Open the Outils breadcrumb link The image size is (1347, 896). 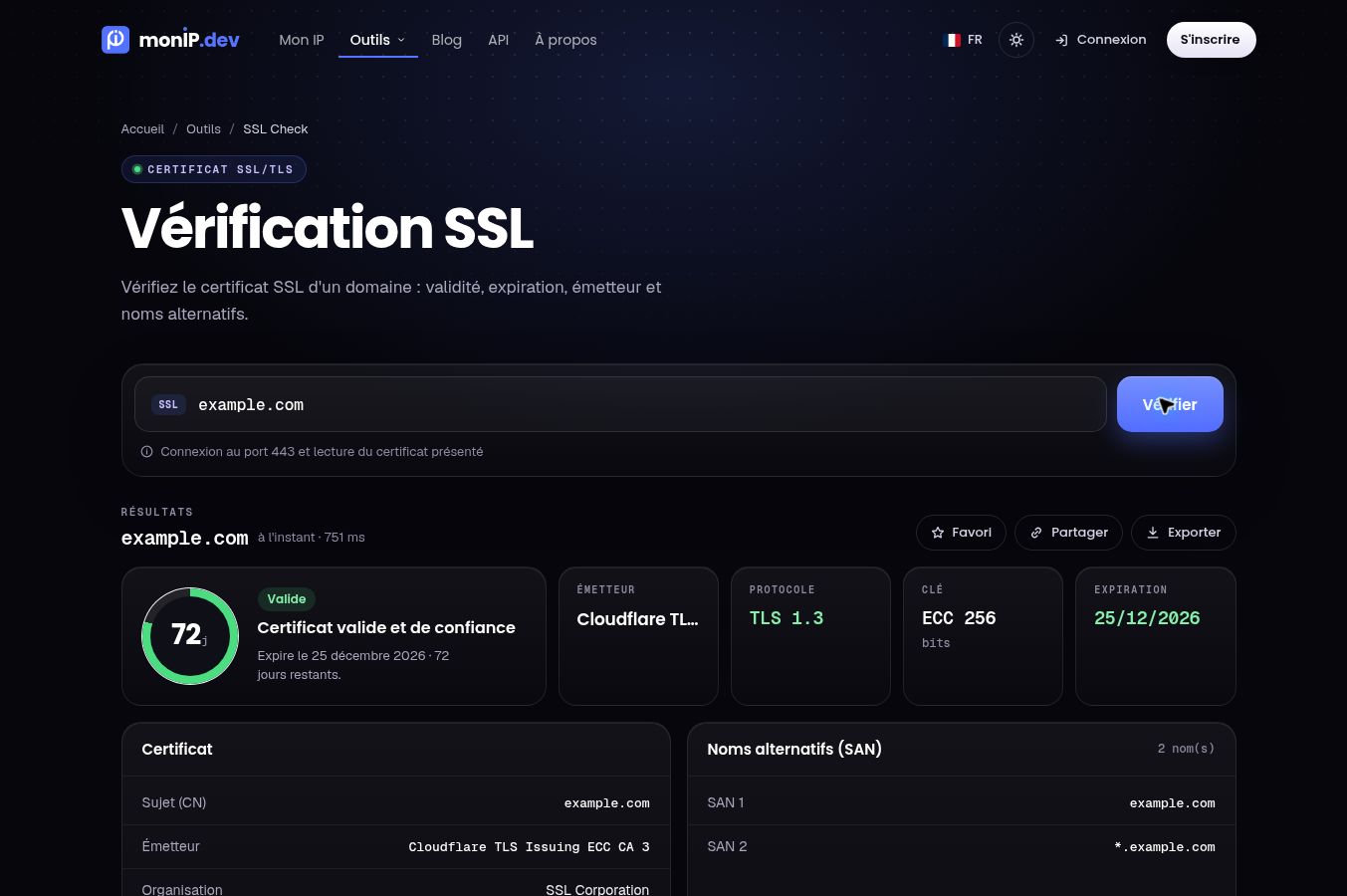pos(203,129)
